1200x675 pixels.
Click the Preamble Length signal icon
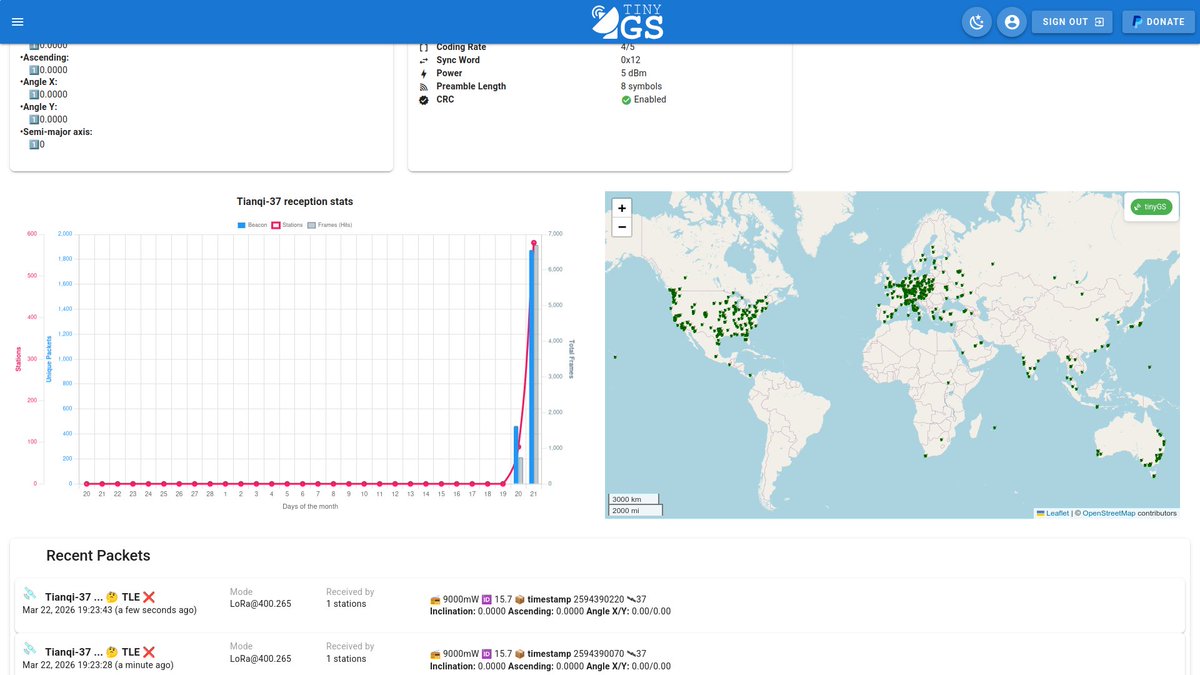tap(423, 87)
